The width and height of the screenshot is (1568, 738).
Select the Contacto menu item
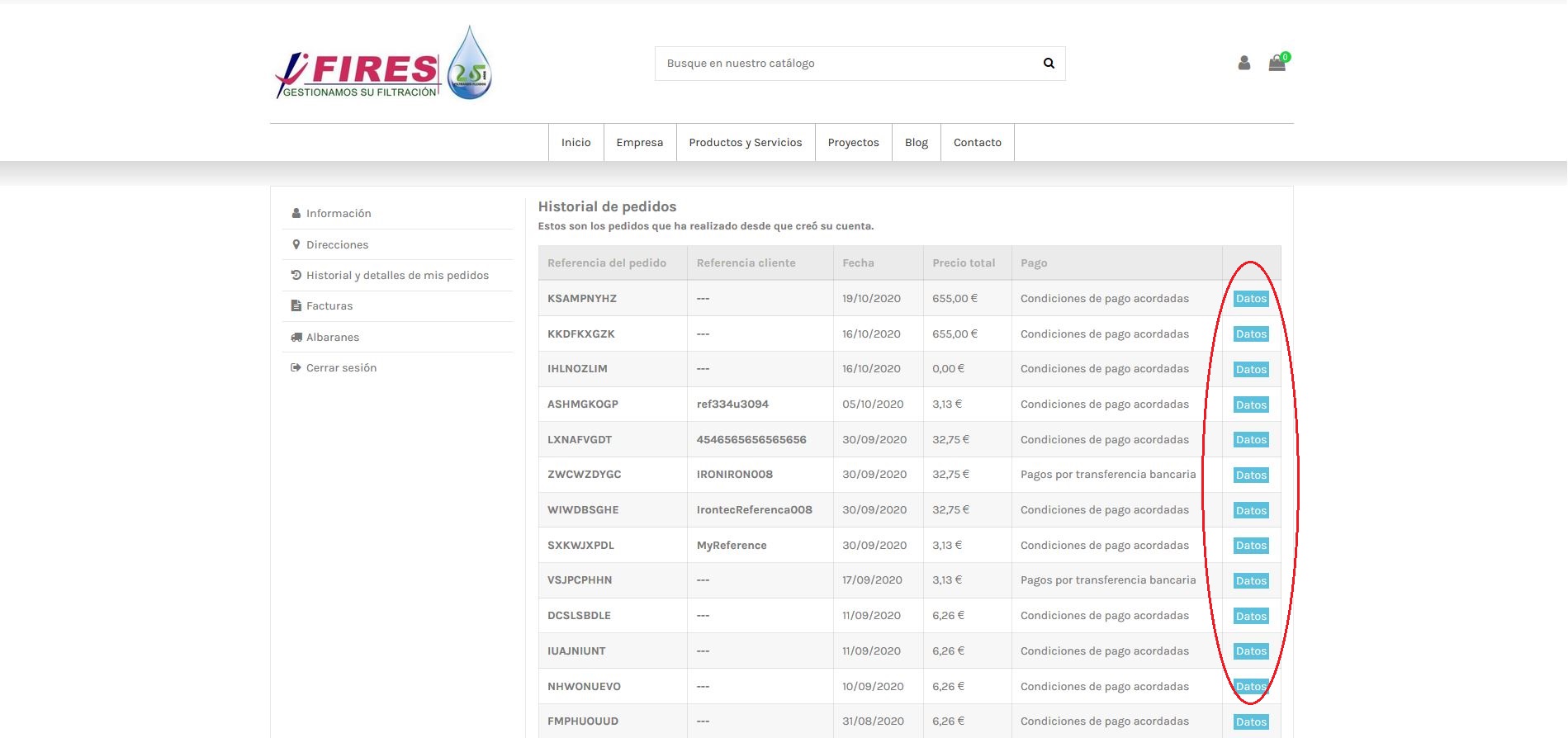click(977, 143)
